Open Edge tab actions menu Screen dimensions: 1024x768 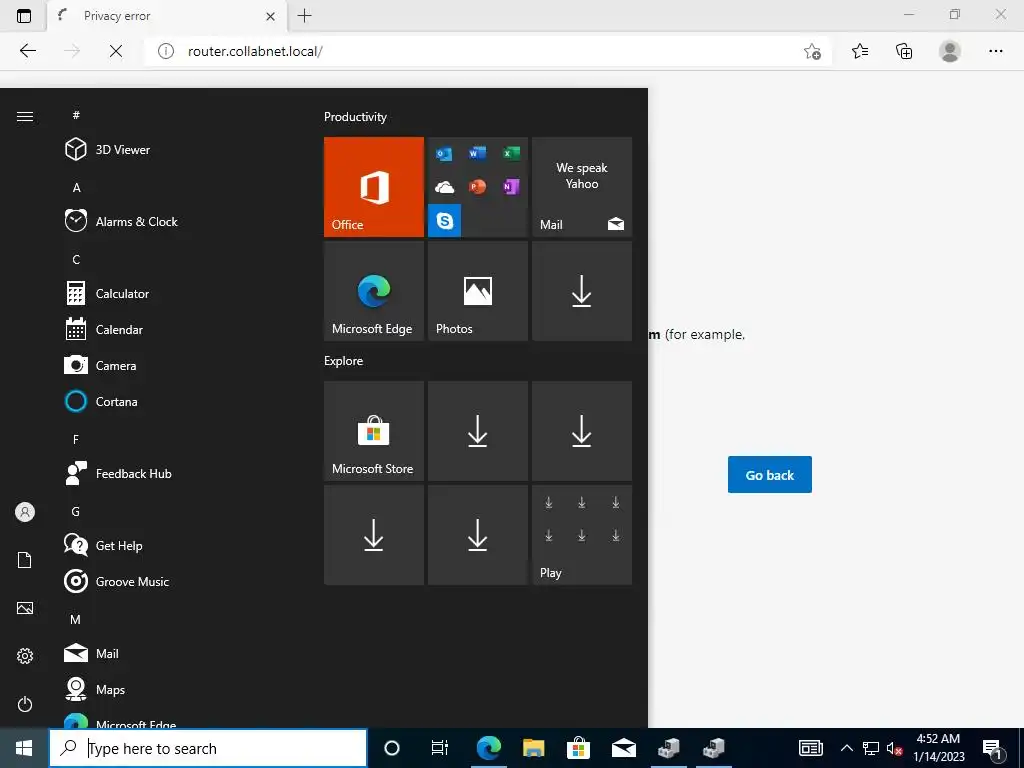[x=24, y=16]
